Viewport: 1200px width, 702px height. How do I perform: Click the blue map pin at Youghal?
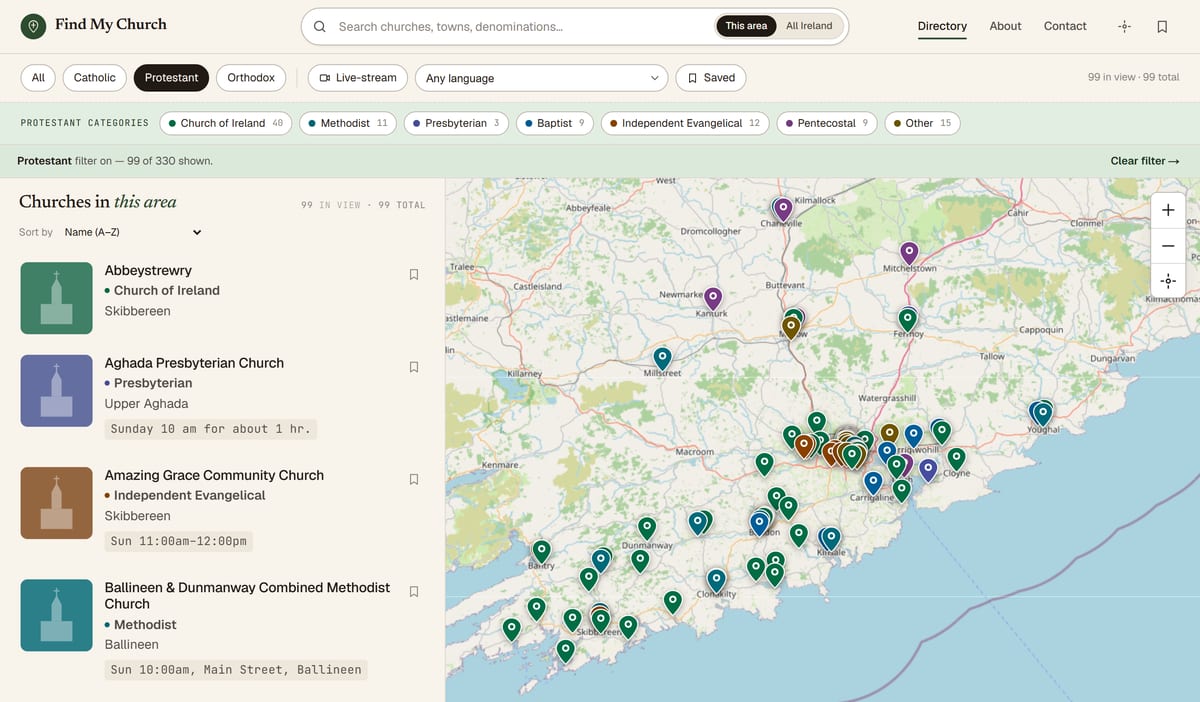point(1042,411)
